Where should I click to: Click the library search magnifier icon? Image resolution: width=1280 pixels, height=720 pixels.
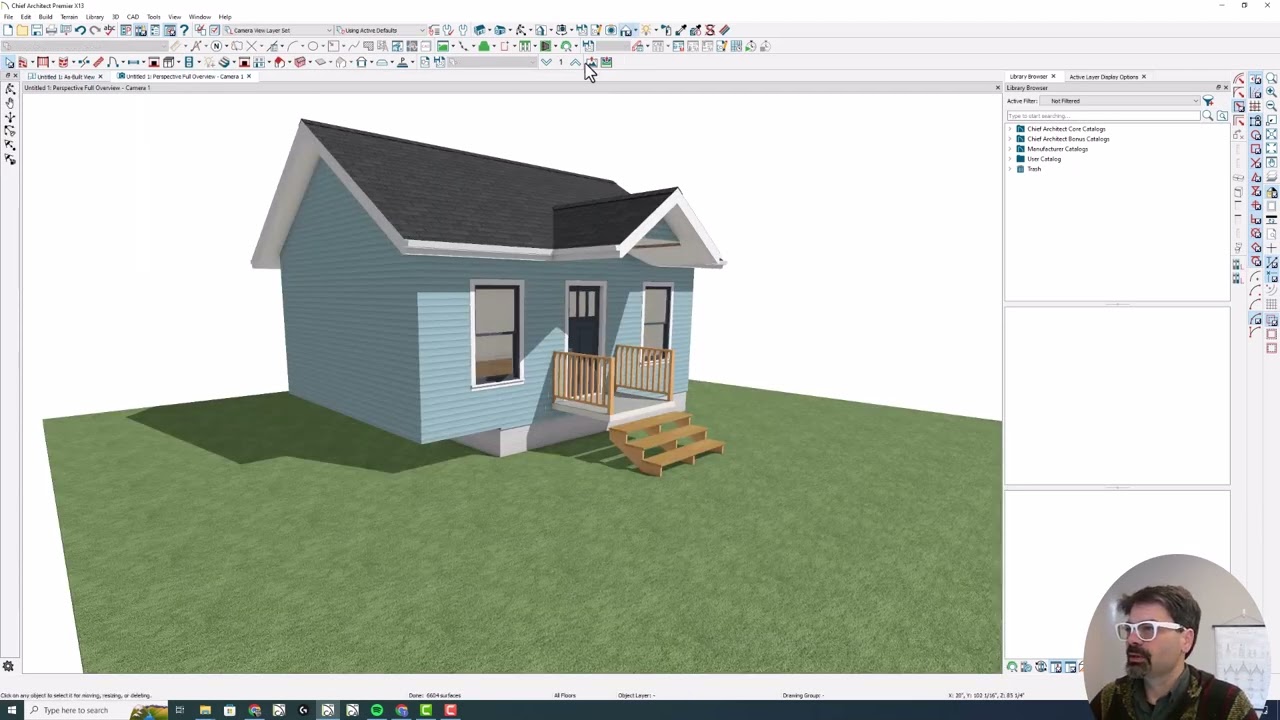tap(1207, 116)
